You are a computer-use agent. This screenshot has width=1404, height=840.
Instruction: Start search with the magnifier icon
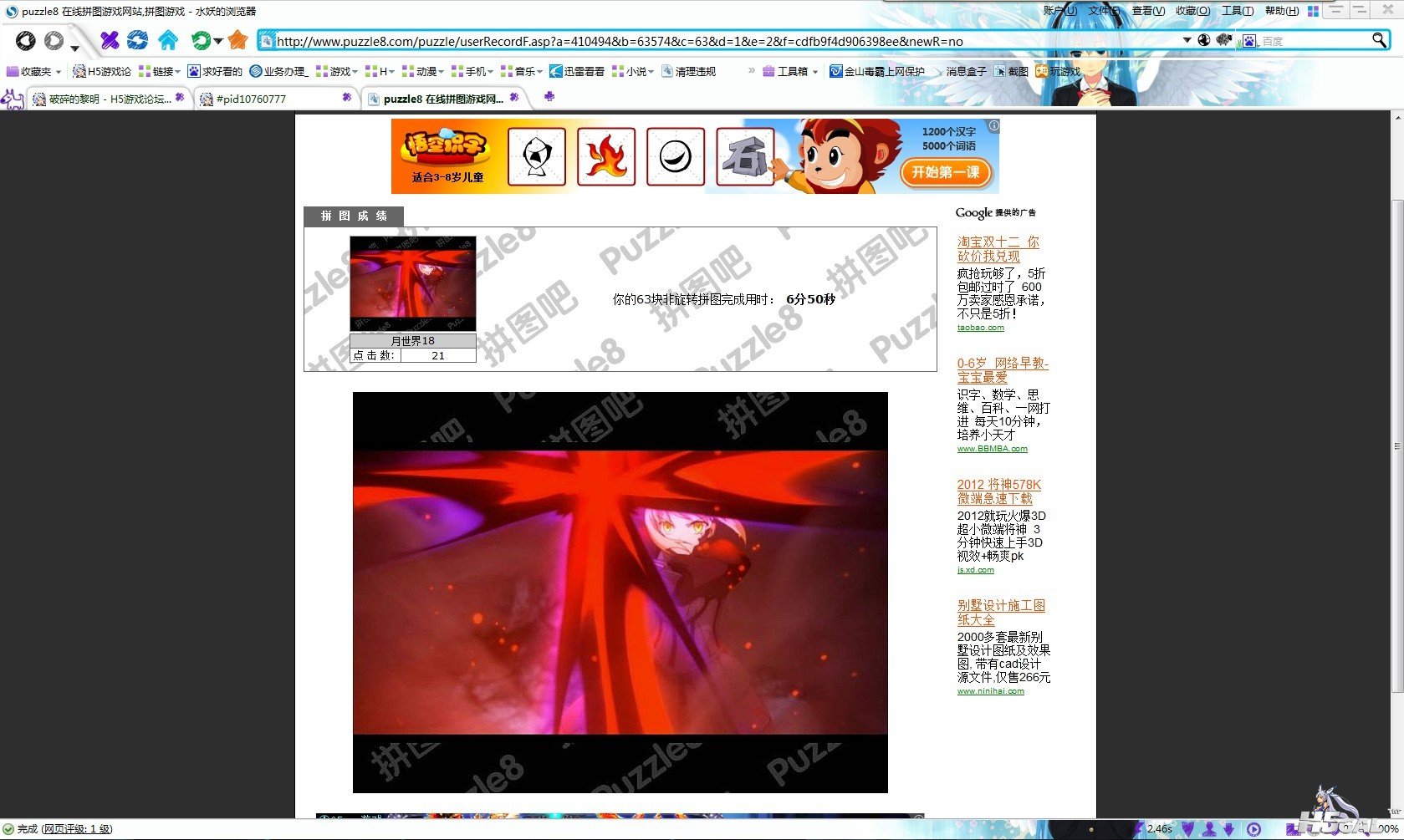pyautogui.click(x=1380, y=40)
